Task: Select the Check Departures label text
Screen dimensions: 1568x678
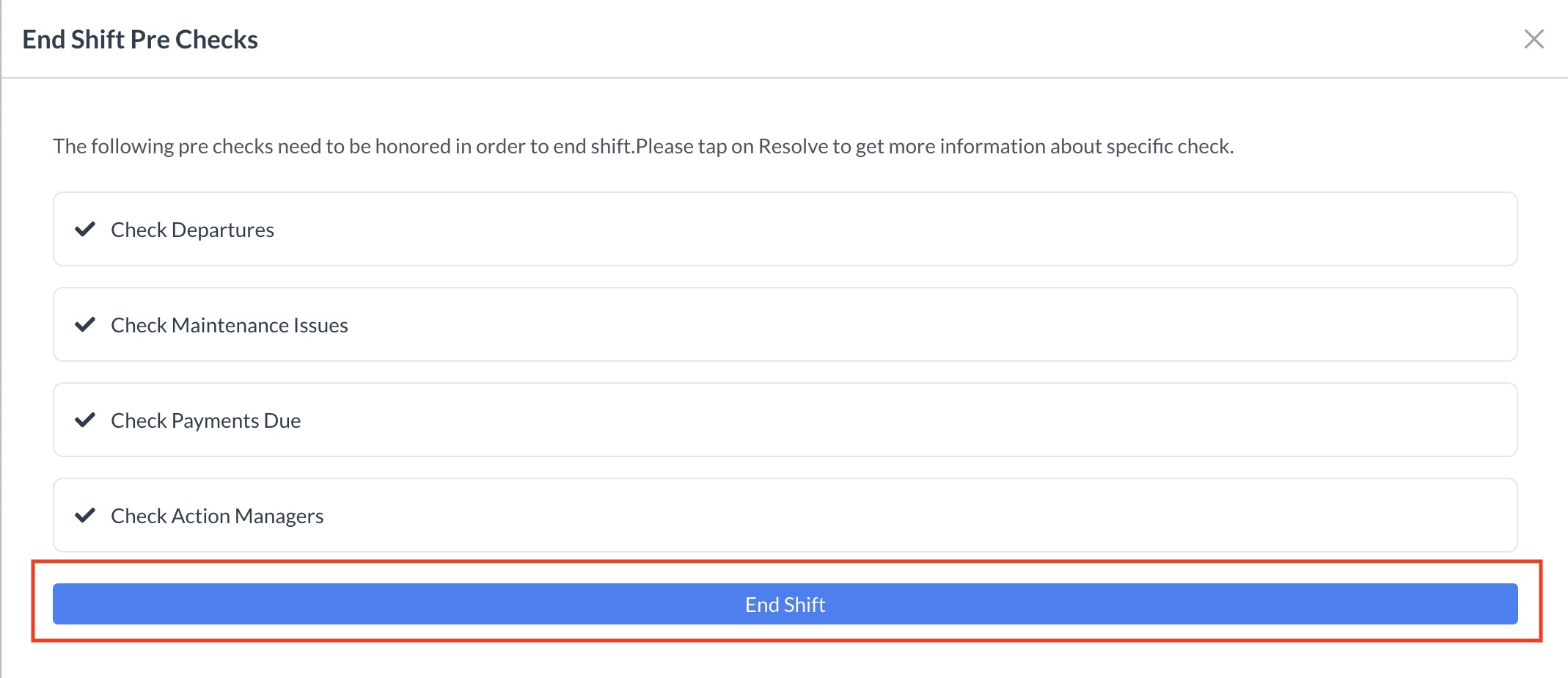Action: (192, 230)
